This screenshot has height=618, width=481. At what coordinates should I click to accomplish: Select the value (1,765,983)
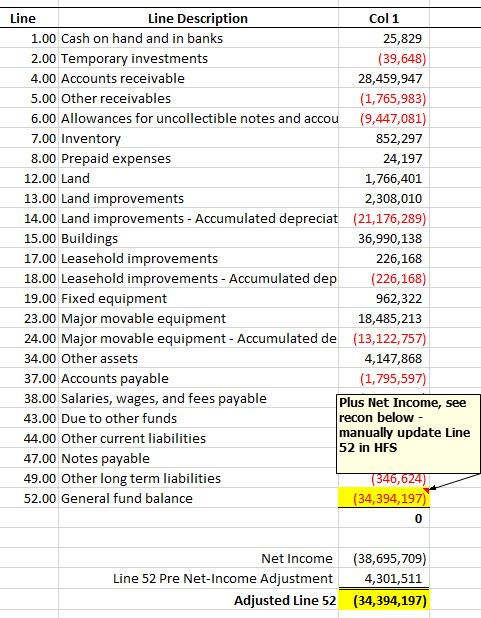coord(384,98)
